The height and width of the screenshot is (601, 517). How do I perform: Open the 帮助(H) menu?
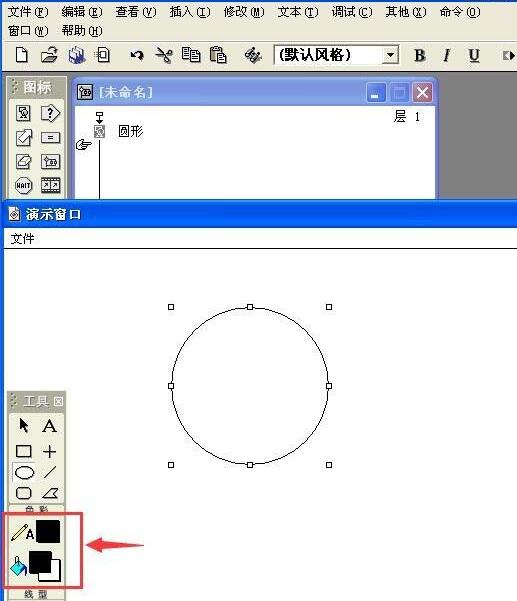tap(82, 31)
